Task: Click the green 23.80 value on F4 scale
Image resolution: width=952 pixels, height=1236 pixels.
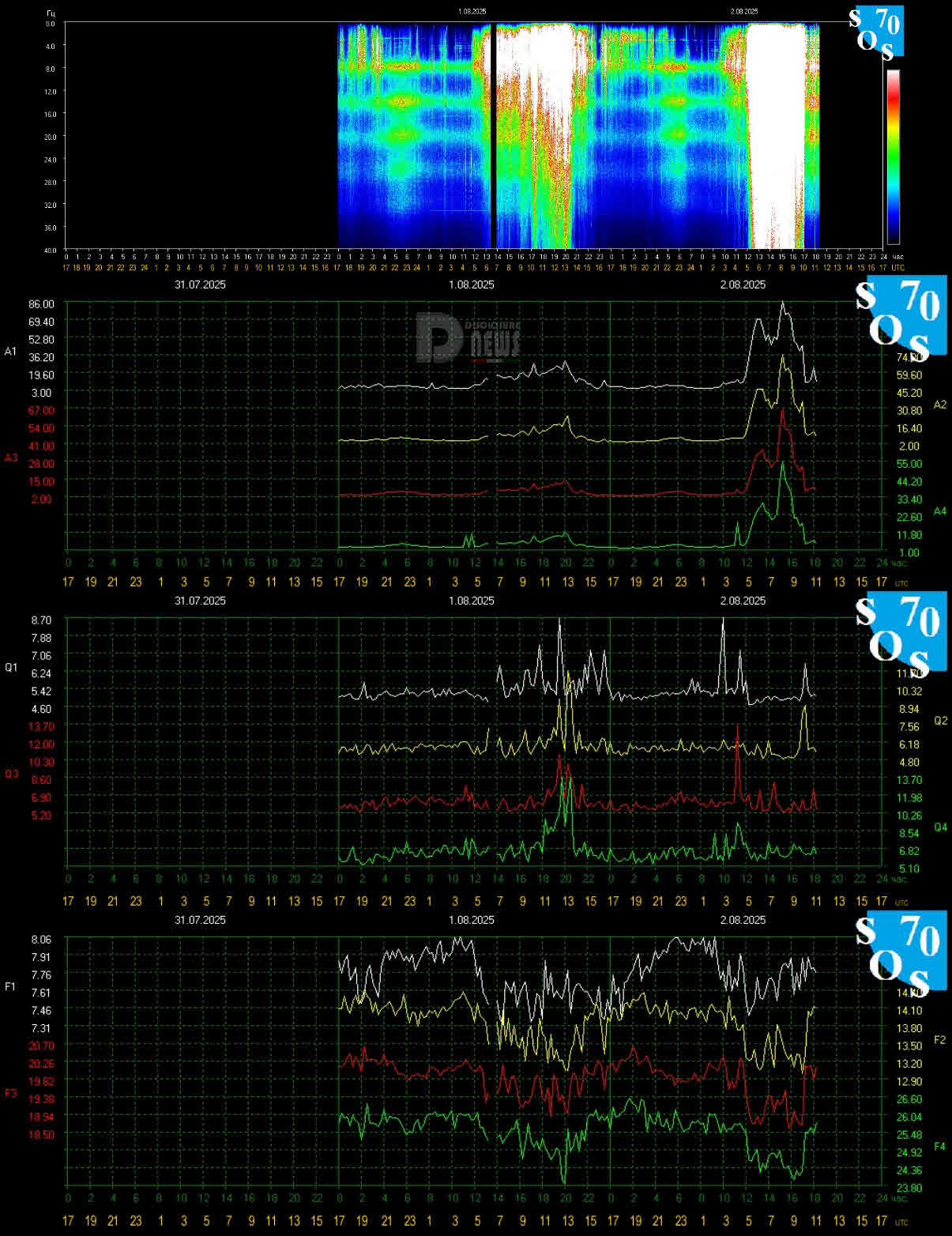Action: pyautogui.click(x=909, y=1188)
